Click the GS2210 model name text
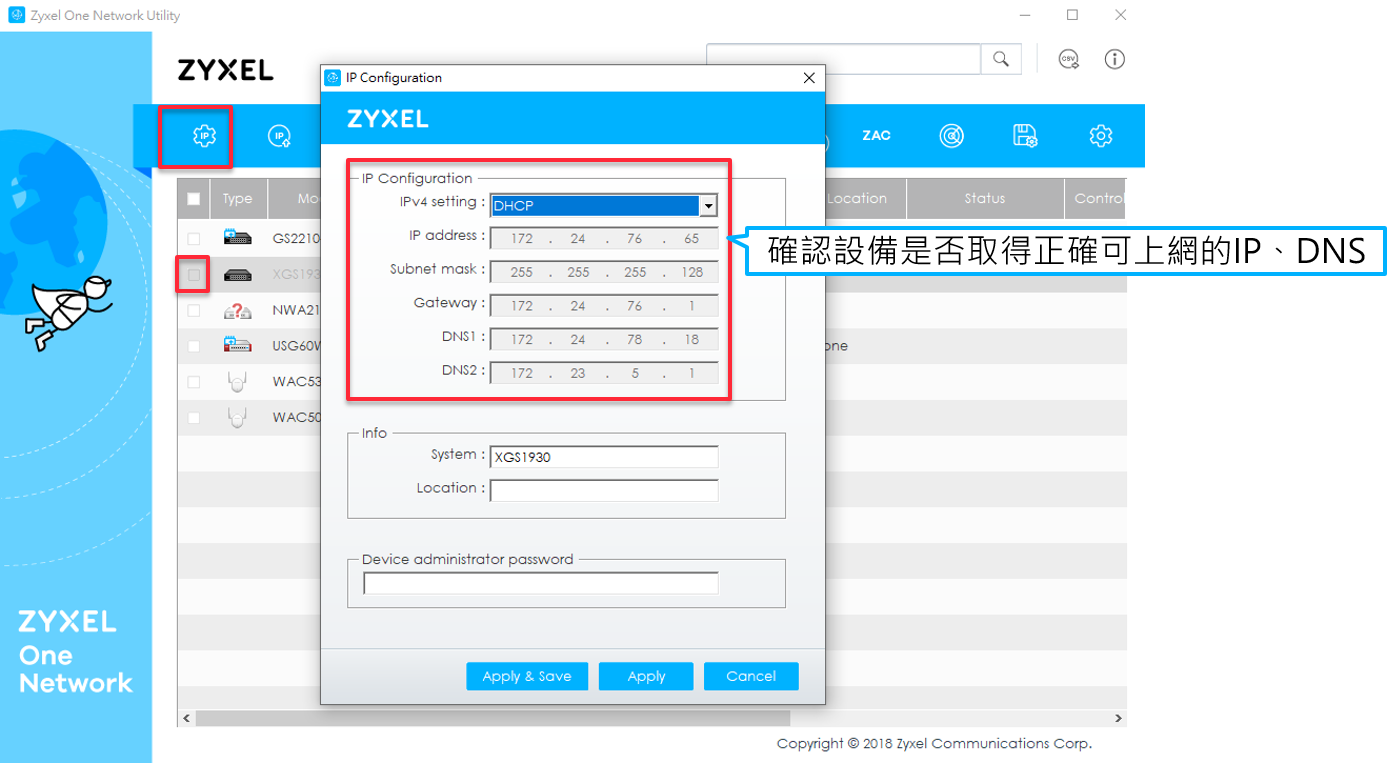Image resolution: width=1387 pixels, height=763 pixels. (296, 239)
